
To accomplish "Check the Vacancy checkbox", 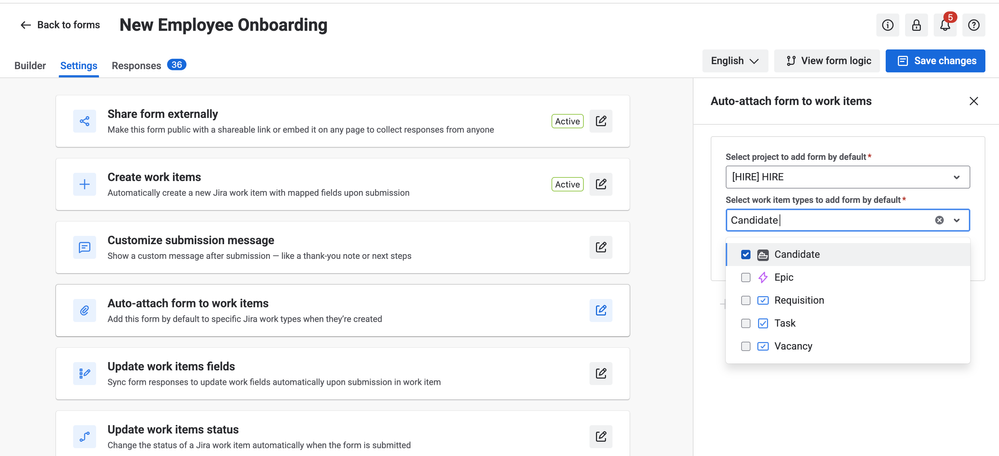I will [x=745, y=346].
